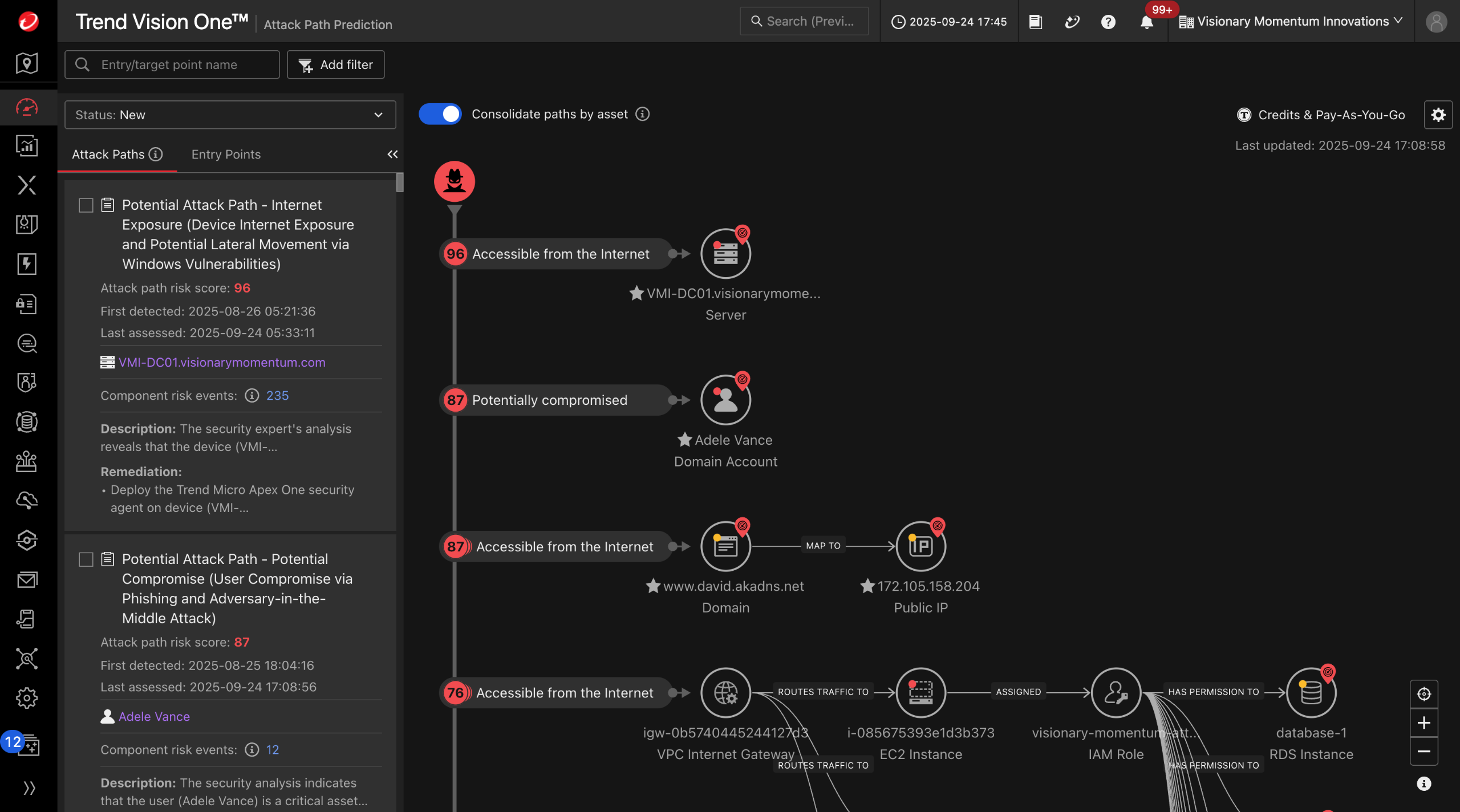
Task: Zoom in on the graph
Action: [1423, 723]
